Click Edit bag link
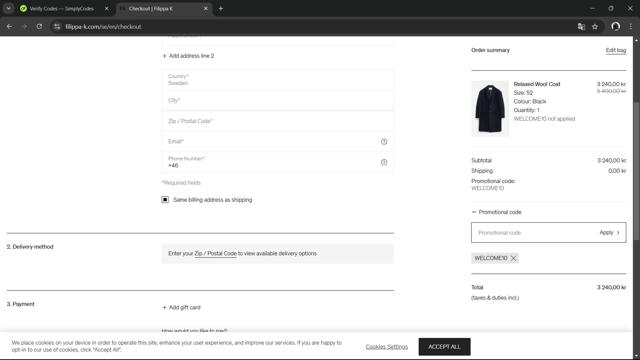The height and width of the screenshot is (360, 640). [x=616, y=50]
